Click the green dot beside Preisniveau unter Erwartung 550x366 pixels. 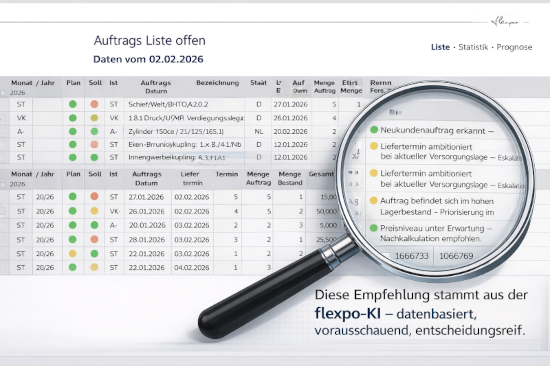374,228
